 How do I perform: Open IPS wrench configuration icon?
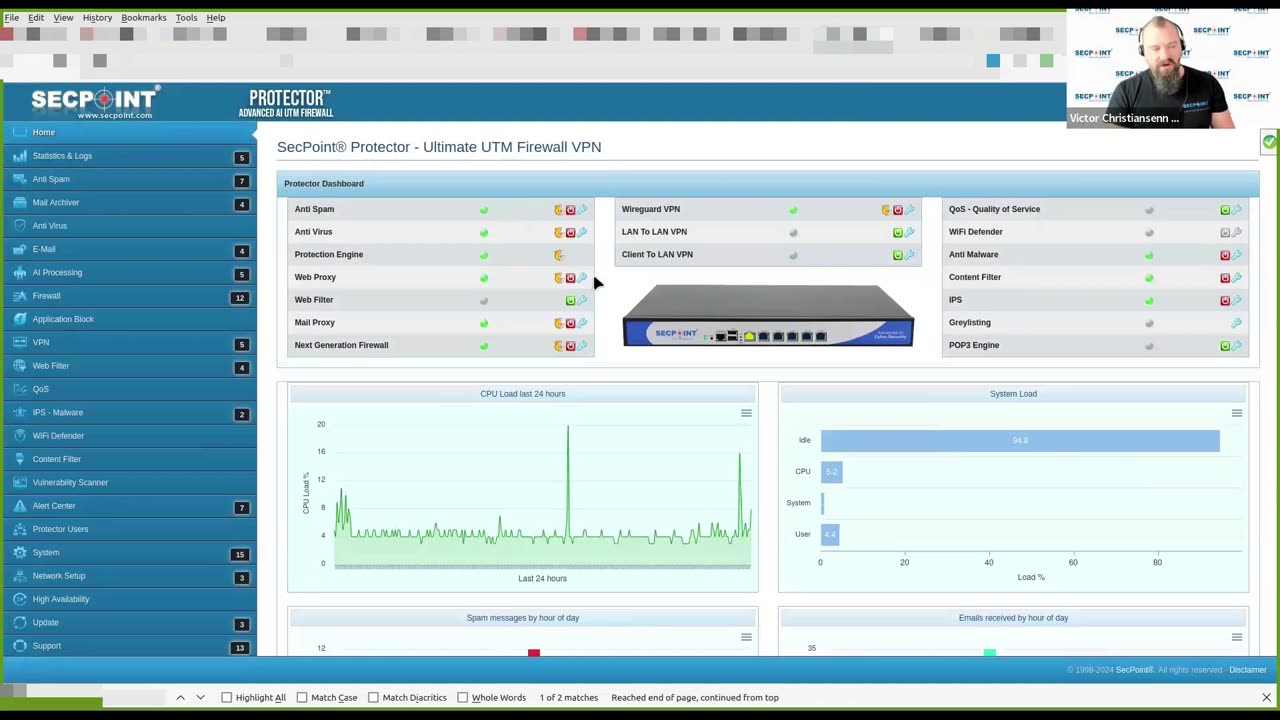[x=1237, y=300]
